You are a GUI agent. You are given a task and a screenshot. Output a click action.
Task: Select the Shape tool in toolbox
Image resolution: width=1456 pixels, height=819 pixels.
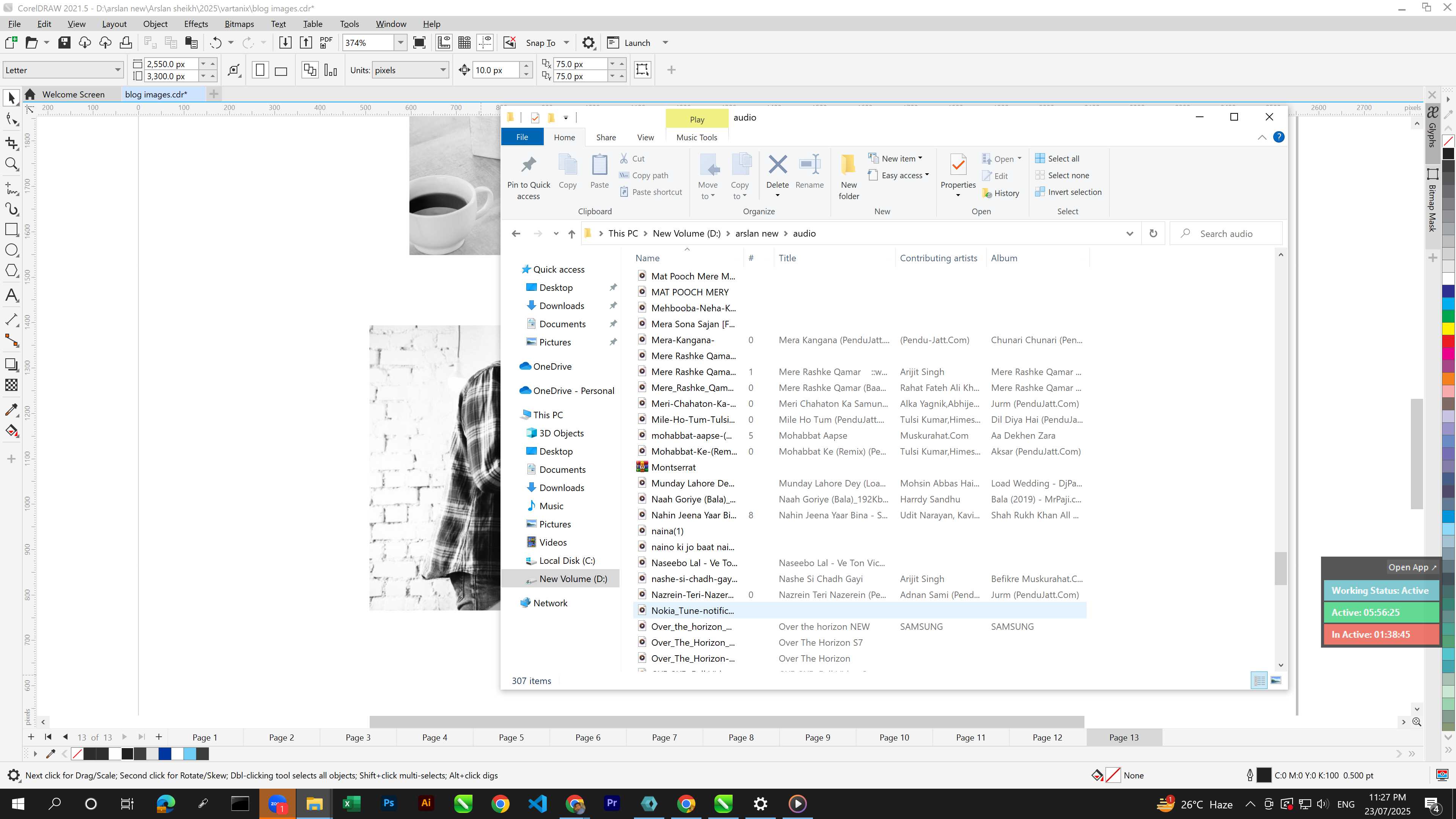click(x=11, y=119)
